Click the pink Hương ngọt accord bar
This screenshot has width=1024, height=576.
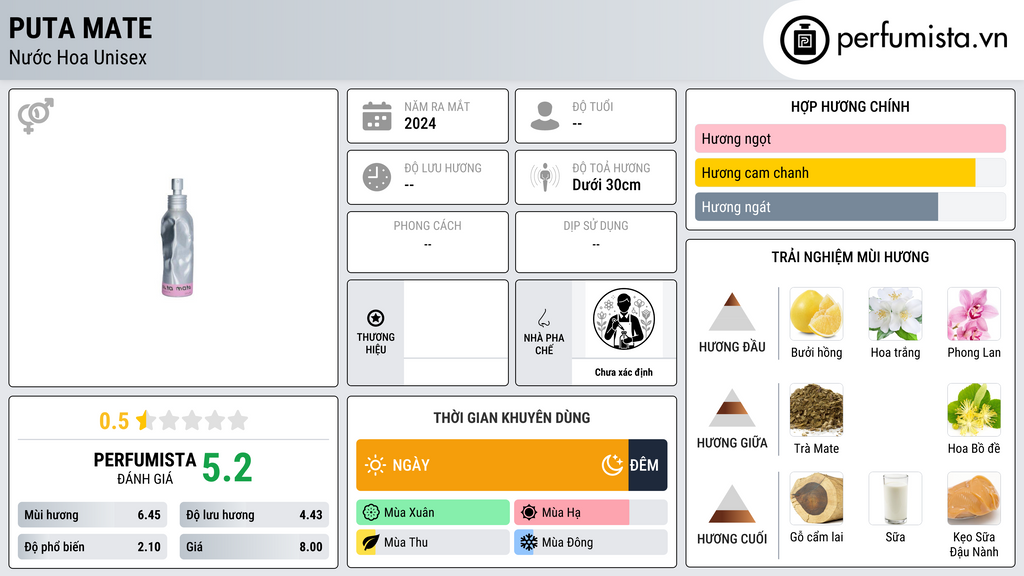click(x=850, y=138)
